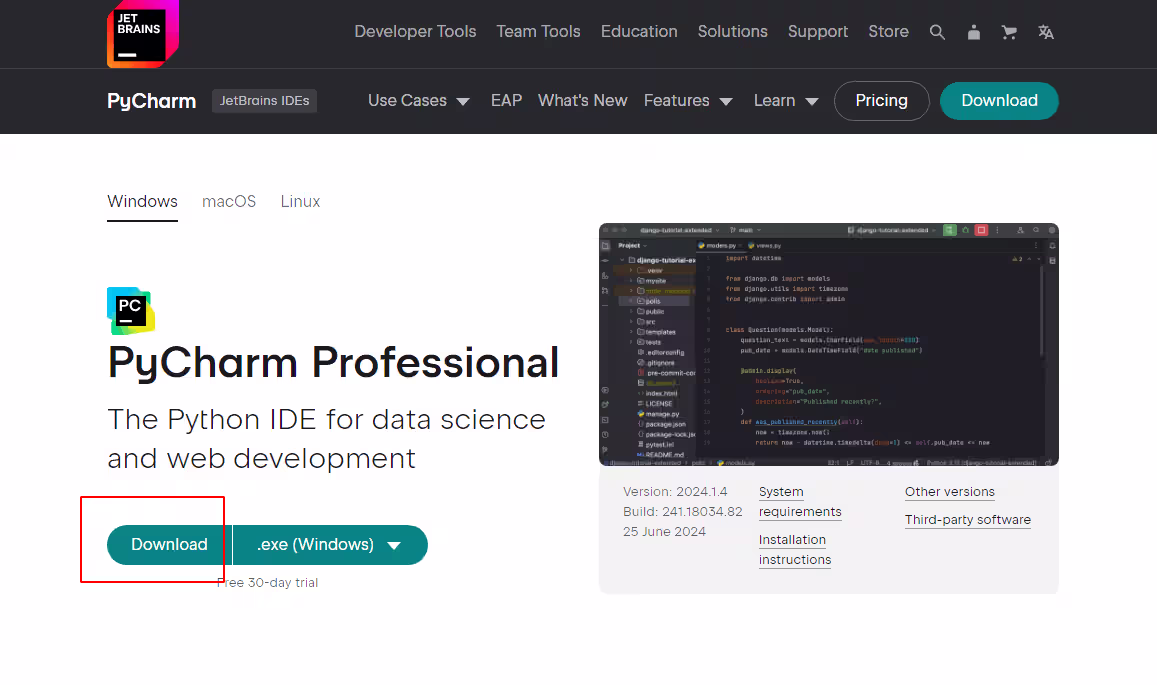The width and height of the screenshot is (1157, 685).
Task: Click the PyCharm name in navigation bar
Action: 151,101
